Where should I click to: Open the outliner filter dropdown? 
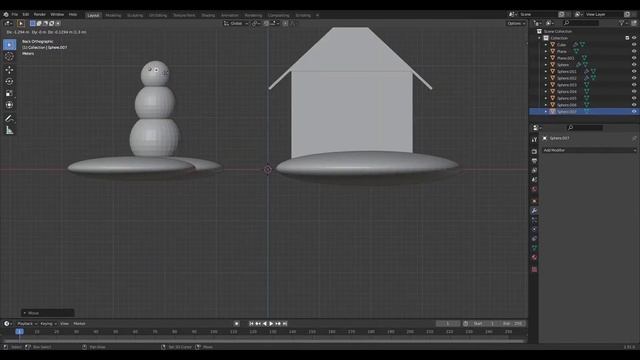pyautogui.click(x=623, y=24)
